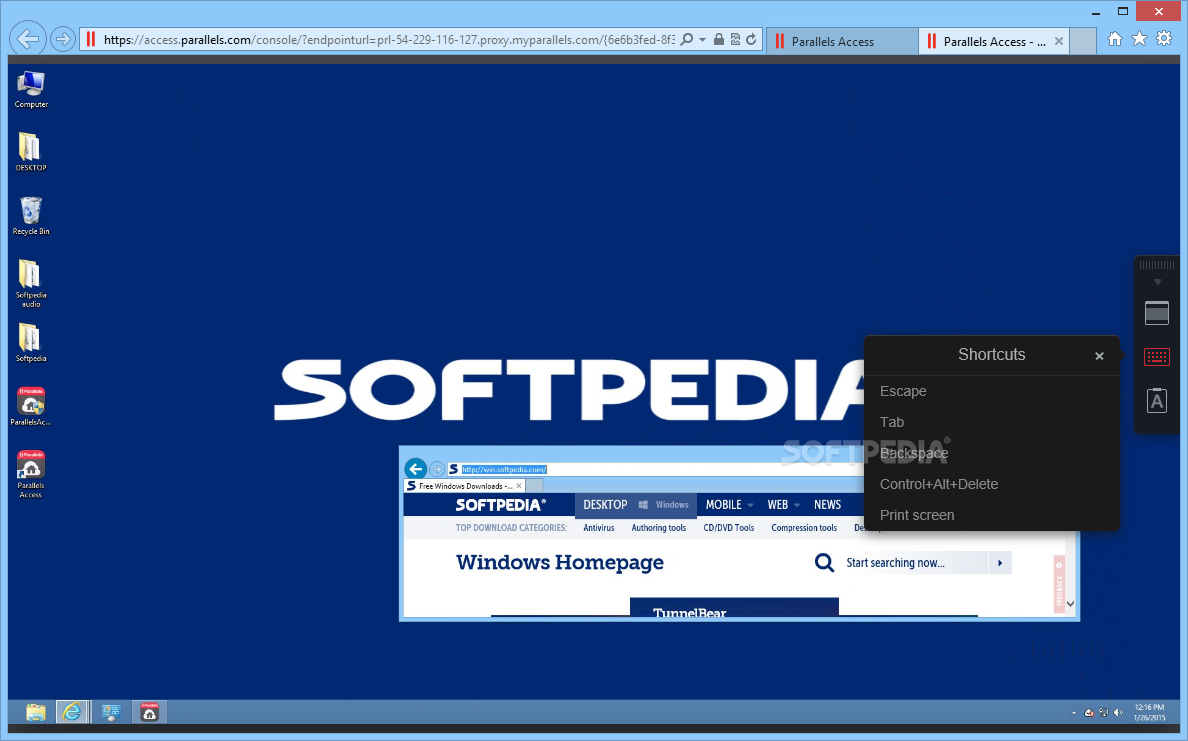The image size is (1188, 741).
Task: Open the volume speaker tray icon
Action: [x=1118, y=713]
